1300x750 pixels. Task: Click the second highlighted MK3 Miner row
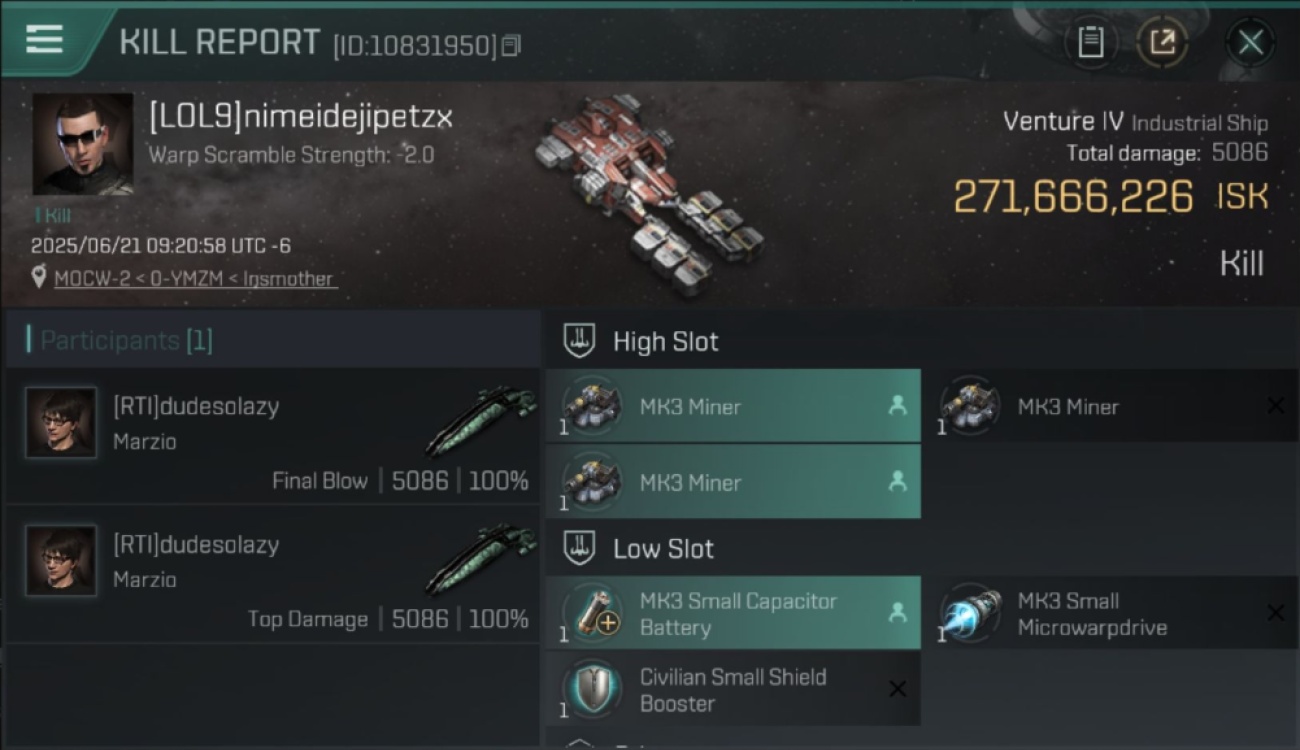coord(733,481)
